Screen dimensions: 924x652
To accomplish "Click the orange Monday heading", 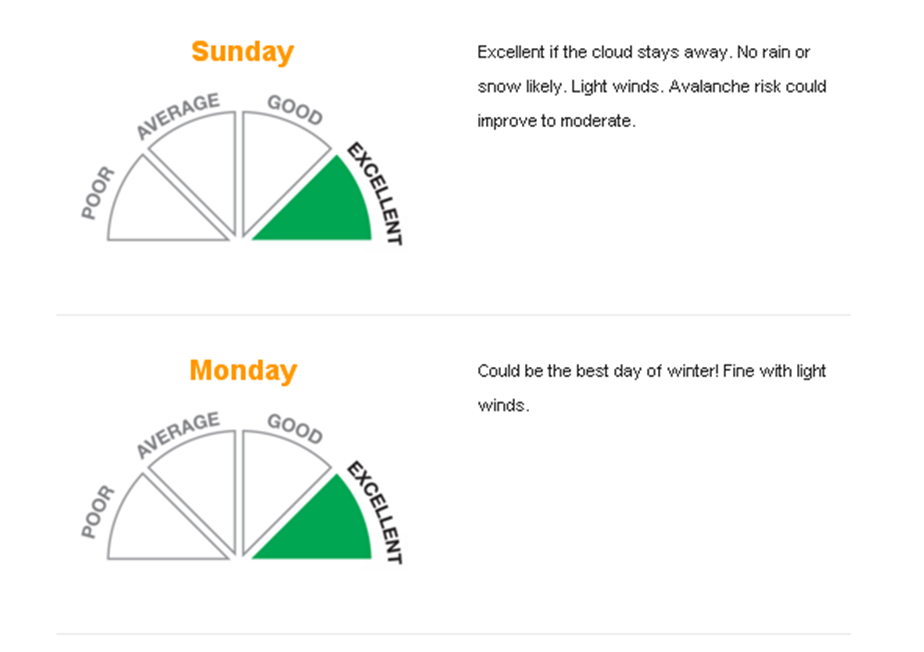I will (243, 371).
